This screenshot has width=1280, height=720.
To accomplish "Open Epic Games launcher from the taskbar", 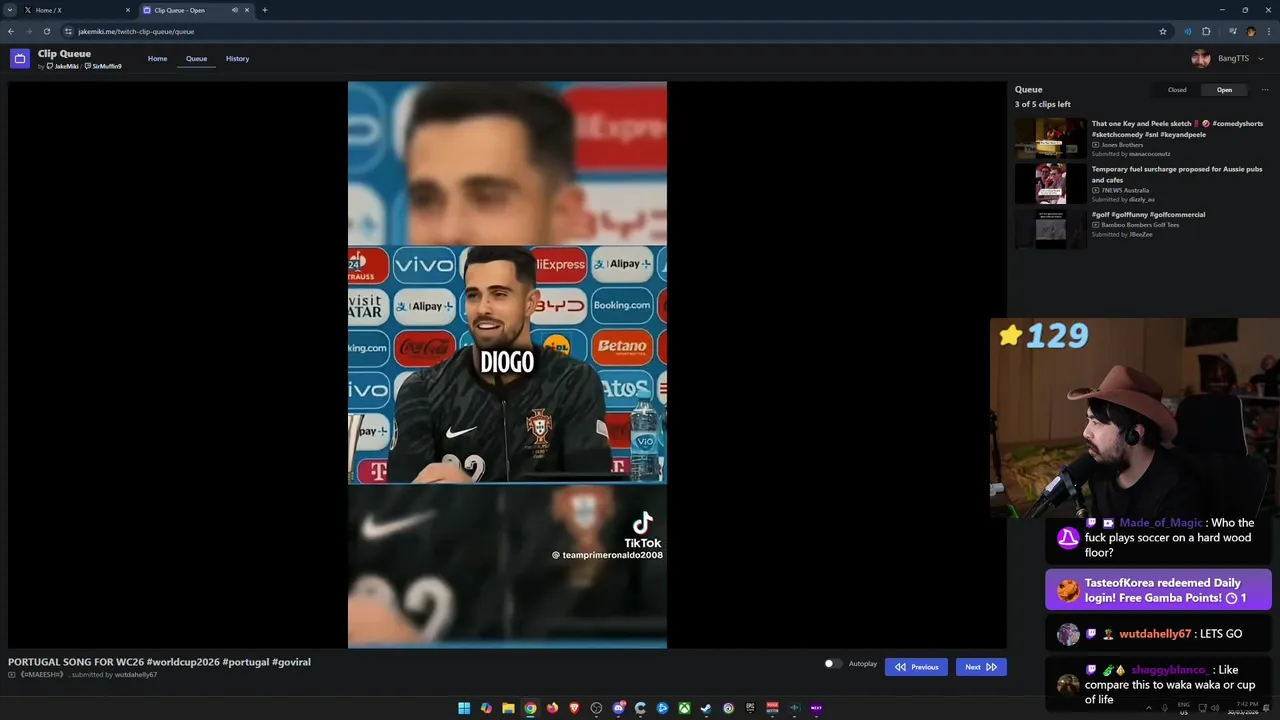I will click(x=750, y=708).
